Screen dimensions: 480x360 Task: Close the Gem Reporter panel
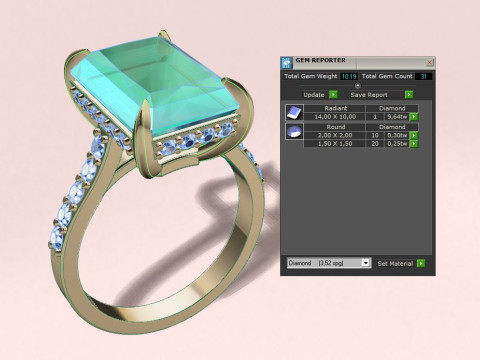(430, 62)
